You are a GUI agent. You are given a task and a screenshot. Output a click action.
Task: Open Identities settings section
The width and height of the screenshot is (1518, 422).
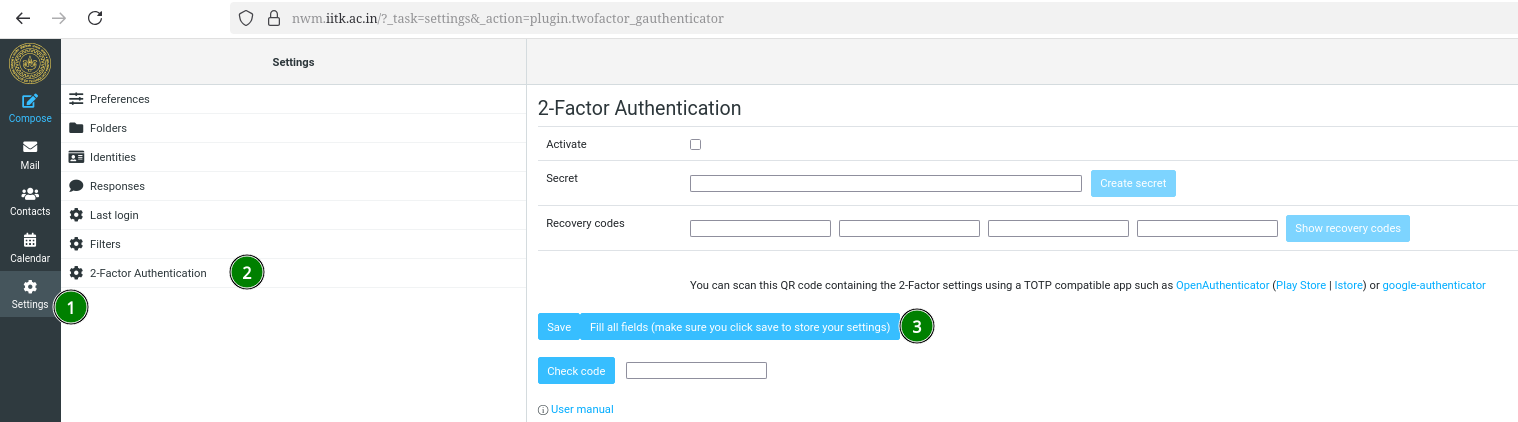click(x=112, y=157)
